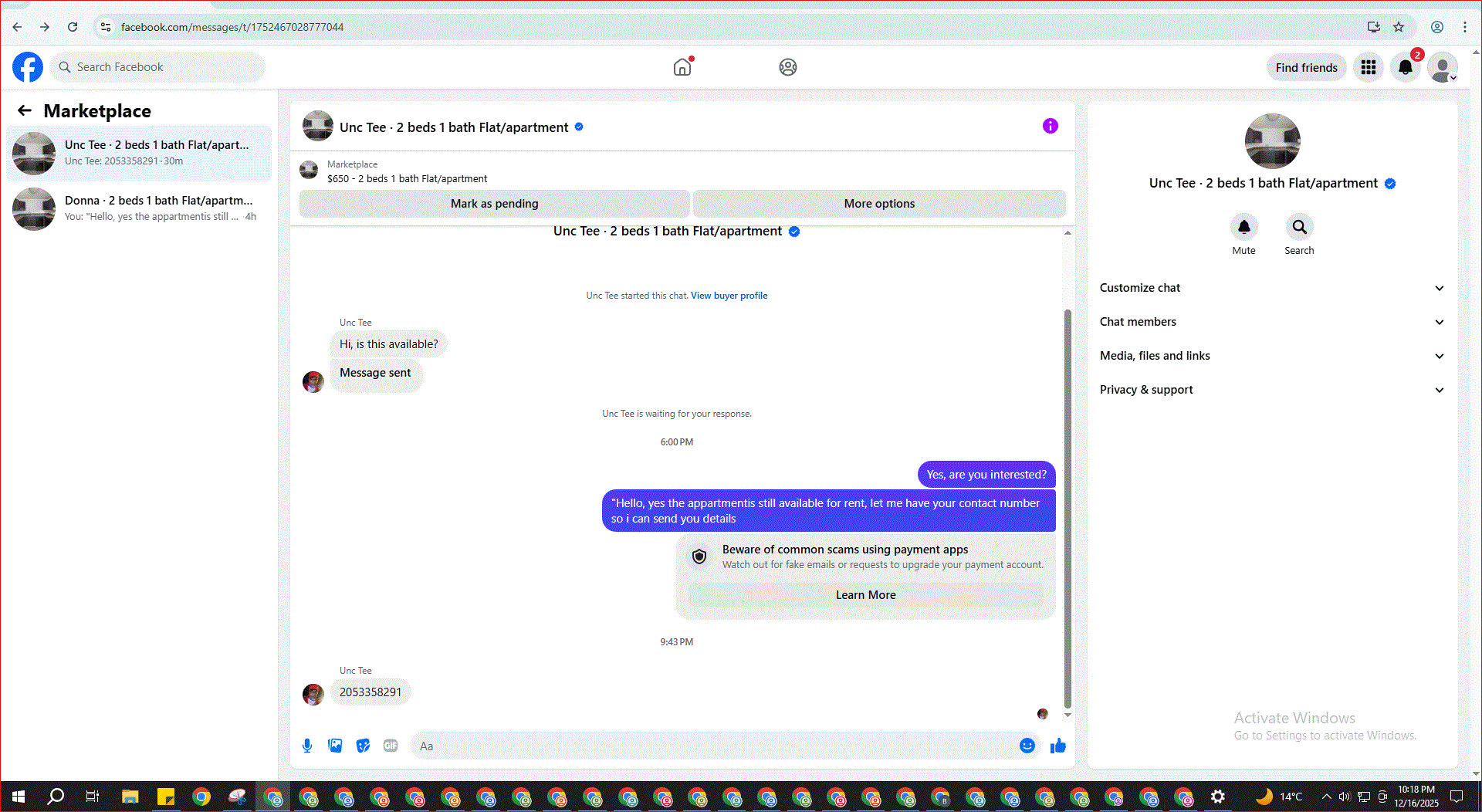Open File Explorer from the taskbar
This screenshot has height=812, width=1482.
tap(130, 797)
